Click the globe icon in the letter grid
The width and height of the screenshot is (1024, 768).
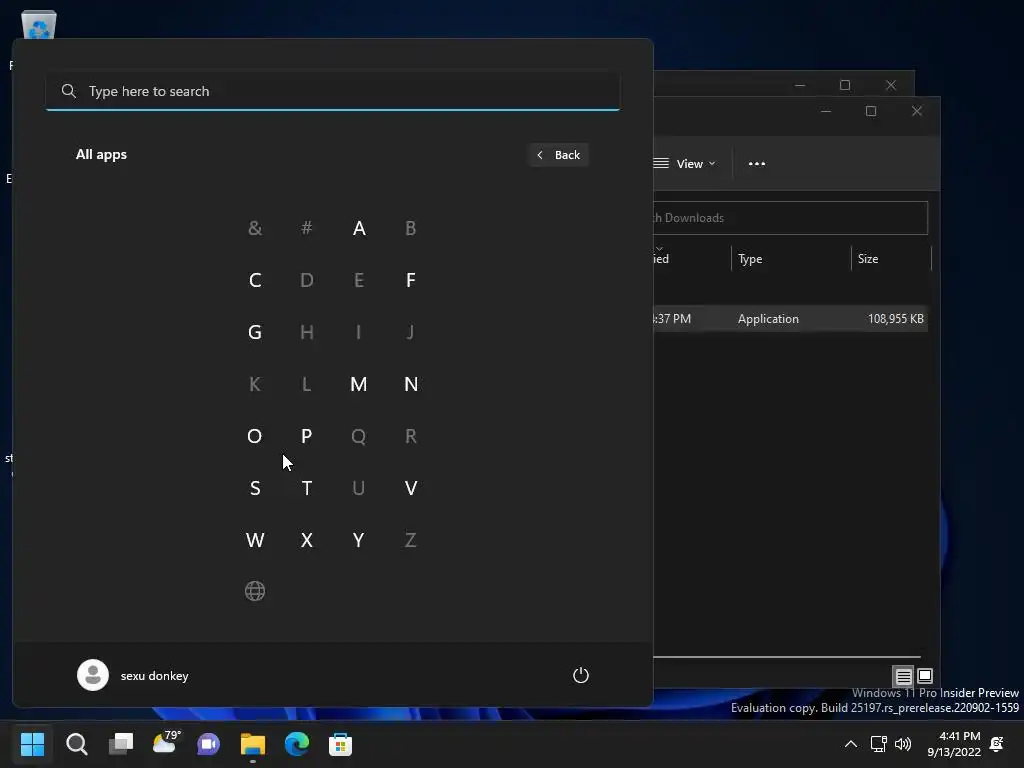(255, 591)
